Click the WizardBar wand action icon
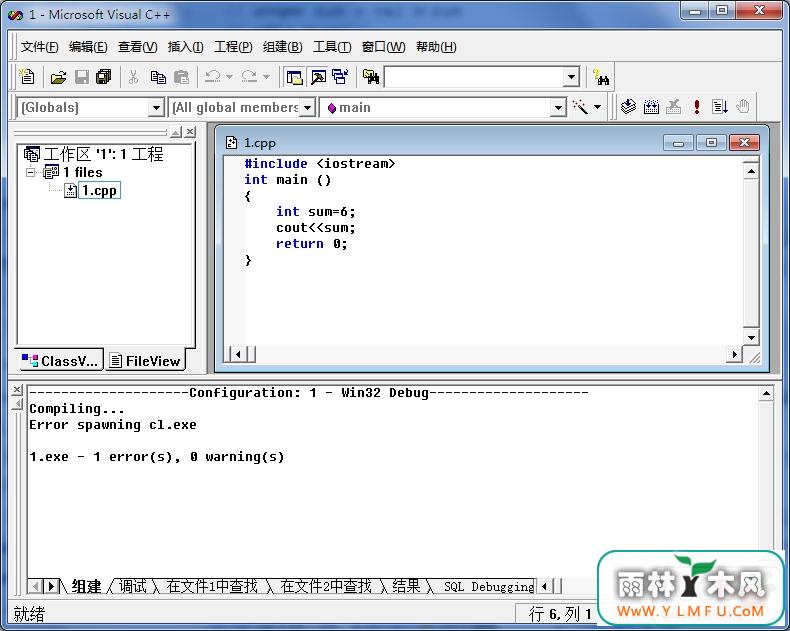Screen dimensions: 790x631 point(580,107)
